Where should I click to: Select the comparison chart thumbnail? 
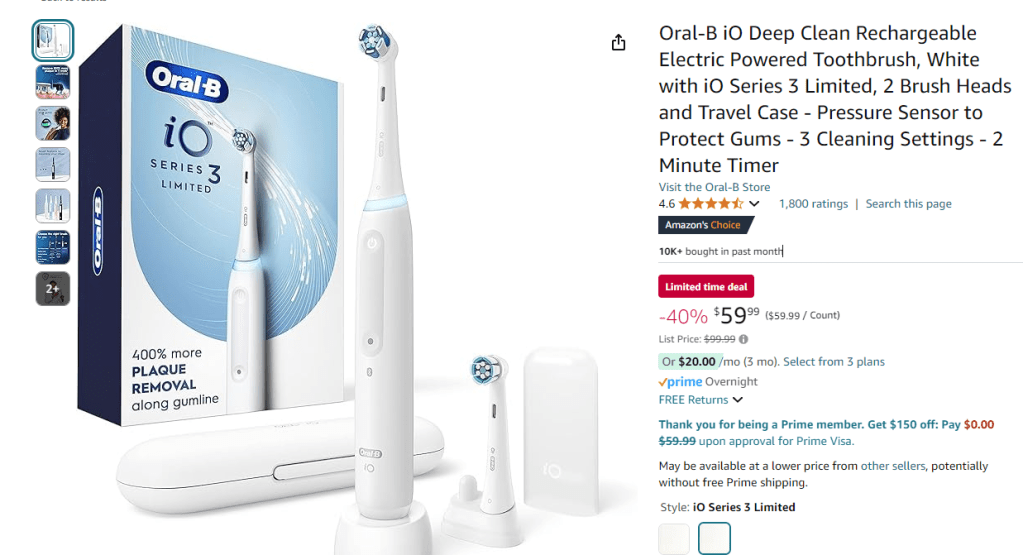(x=53, y=247)
